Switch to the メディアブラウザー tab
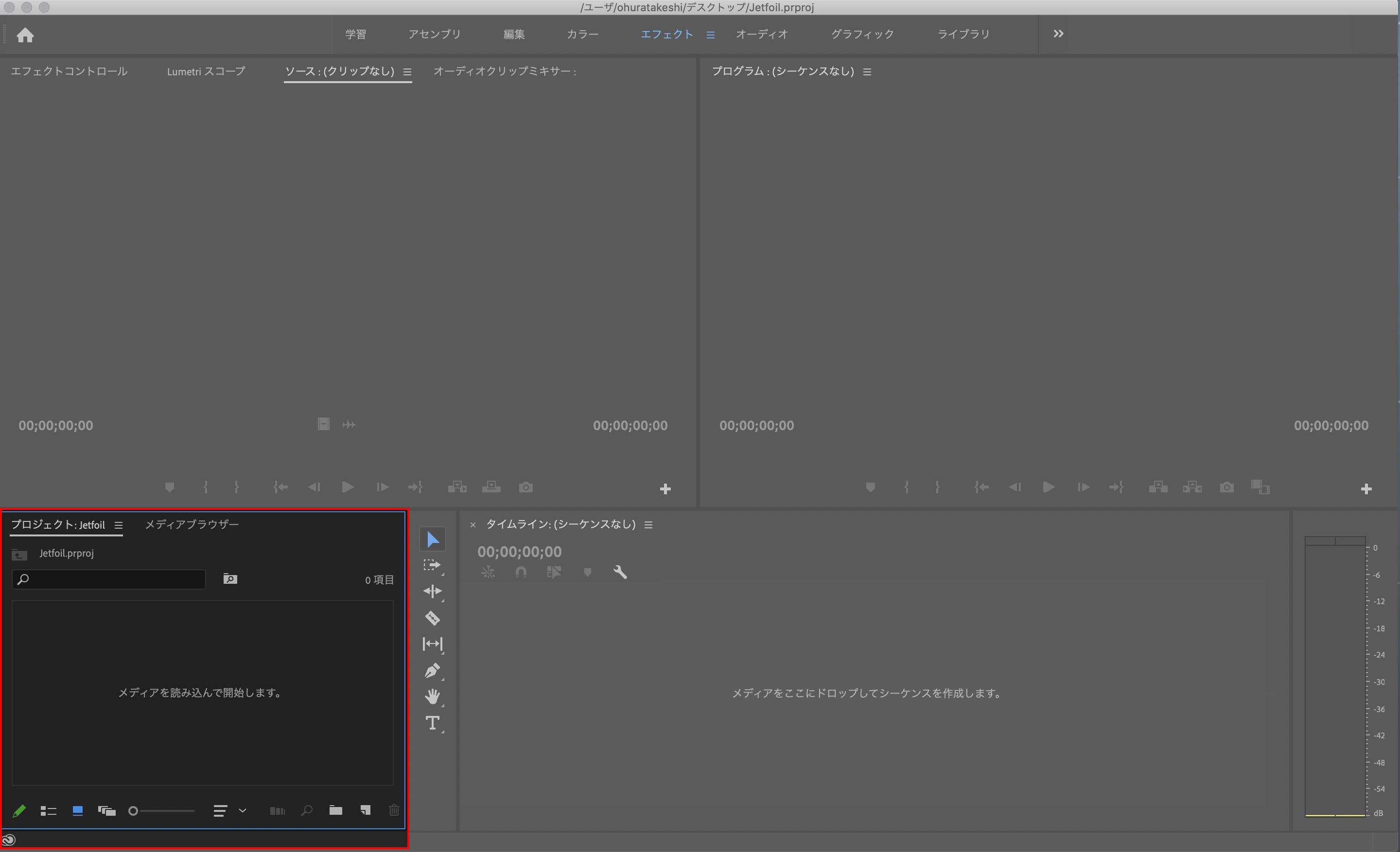The width and height of the screenshot is (1400, 852). [x=192, y=524]
